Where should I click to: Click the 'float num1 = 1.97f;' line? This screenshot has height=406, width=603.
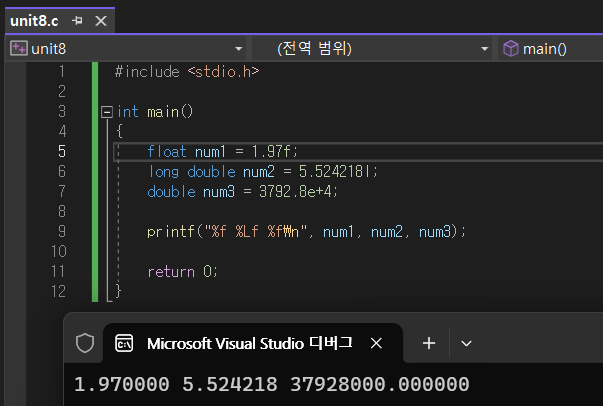tap(222, 151)
